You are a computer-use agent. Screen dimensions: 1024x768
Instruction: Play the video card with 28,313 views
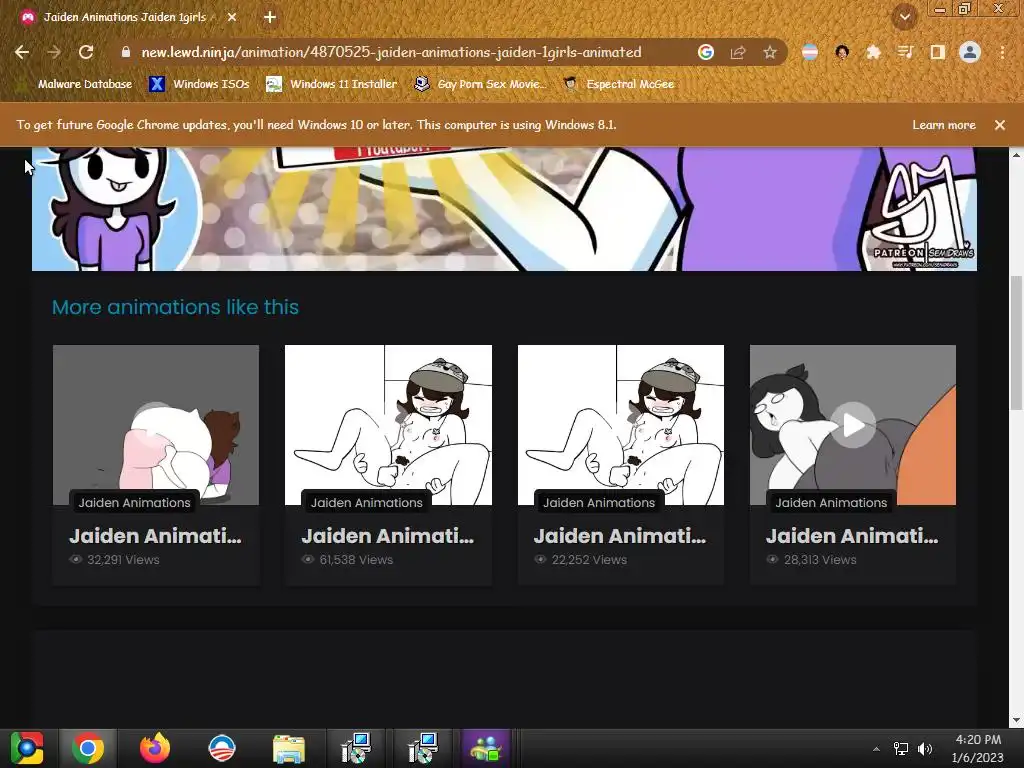(x=853, y=424)
